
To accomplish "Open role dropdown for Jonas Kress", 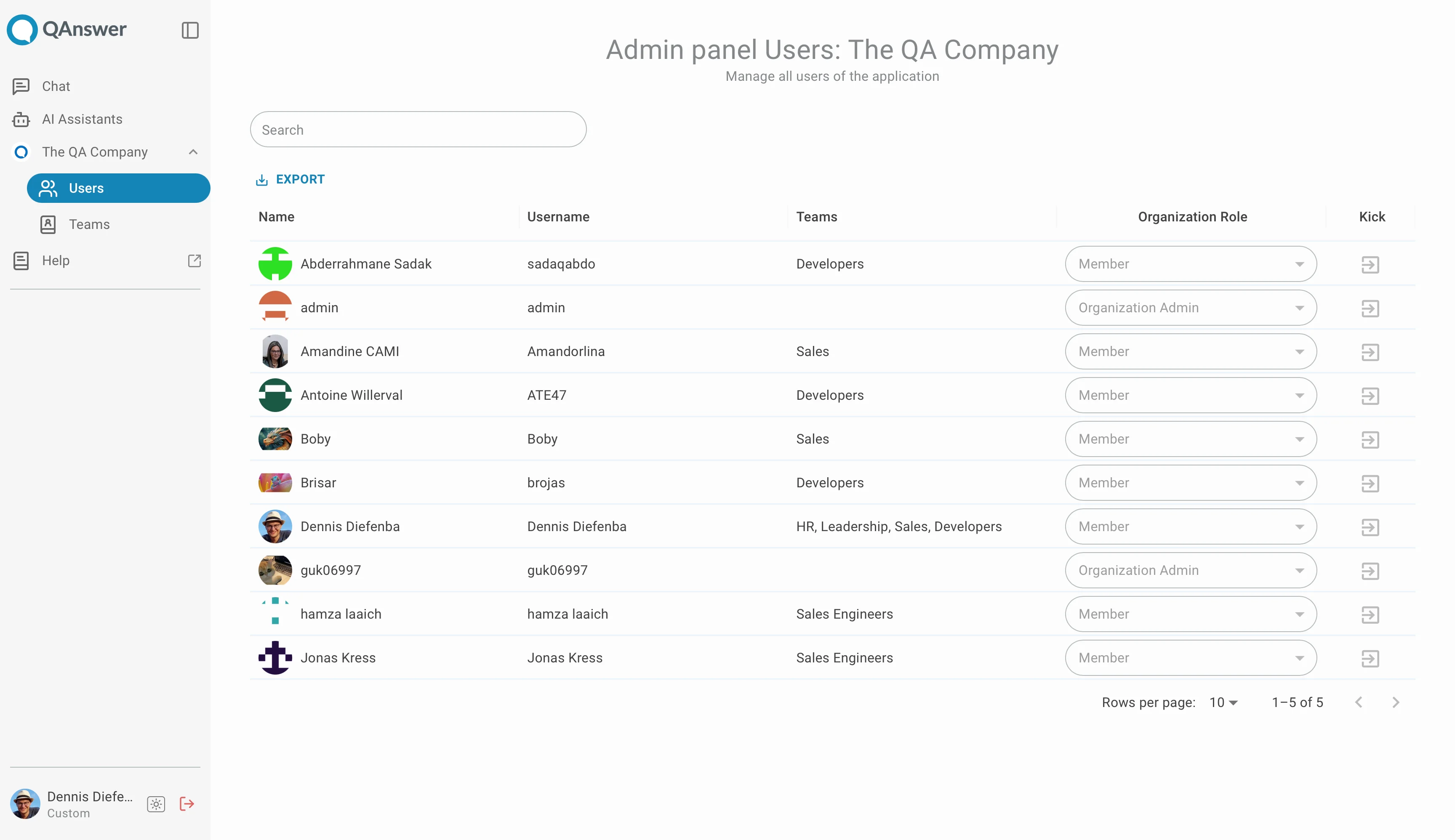I will click(1191, 658).
